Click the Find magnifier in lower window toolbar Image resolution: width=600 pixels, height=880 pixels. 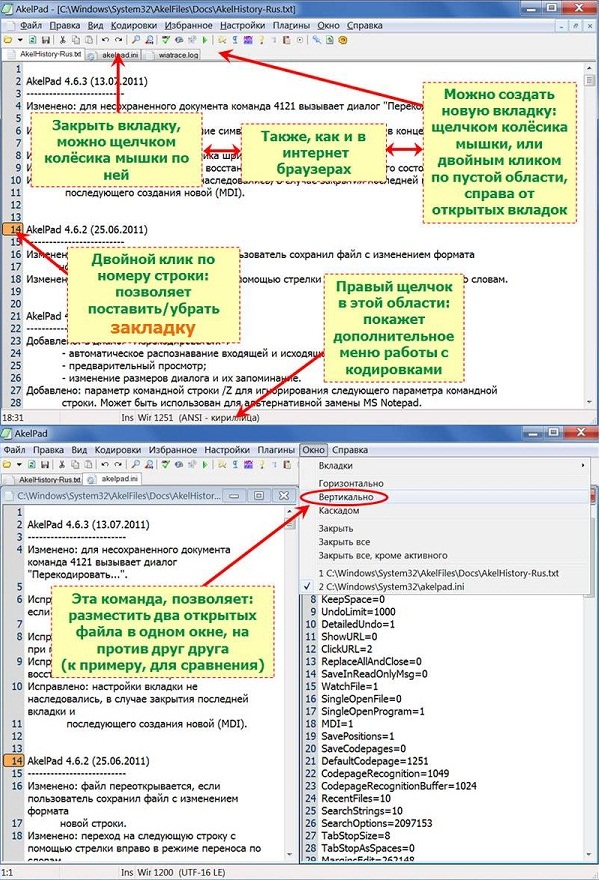pos(136,464)
